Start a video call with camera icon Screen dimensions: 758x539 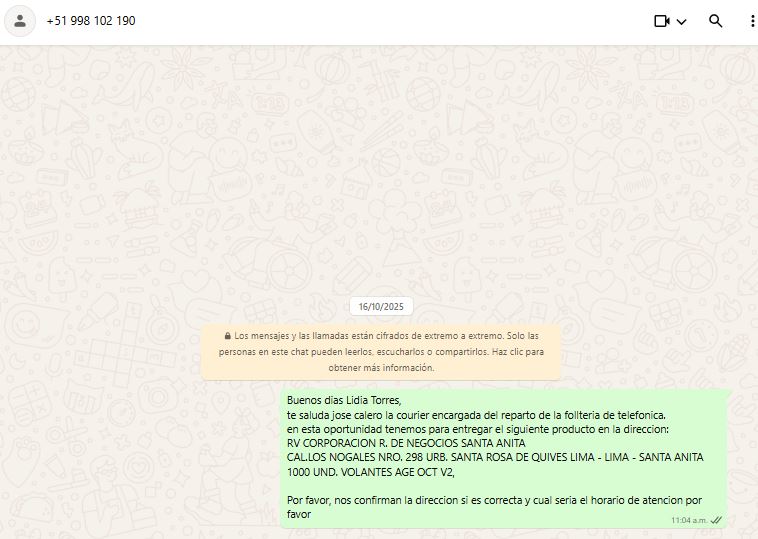[x=661, y=21]
